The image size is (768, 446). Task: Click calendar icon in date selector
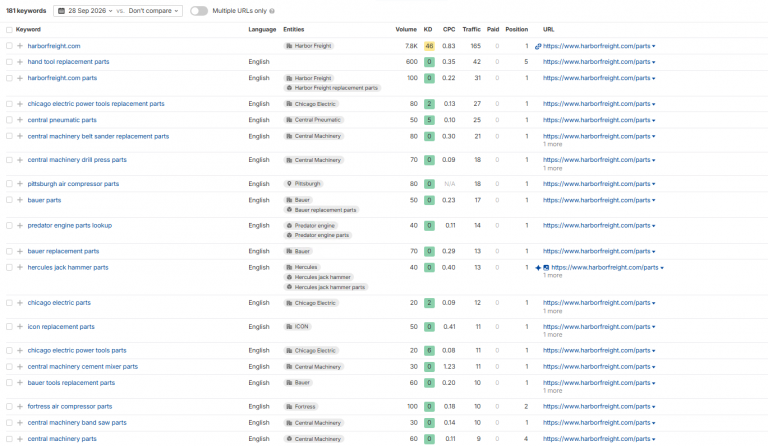62,11
